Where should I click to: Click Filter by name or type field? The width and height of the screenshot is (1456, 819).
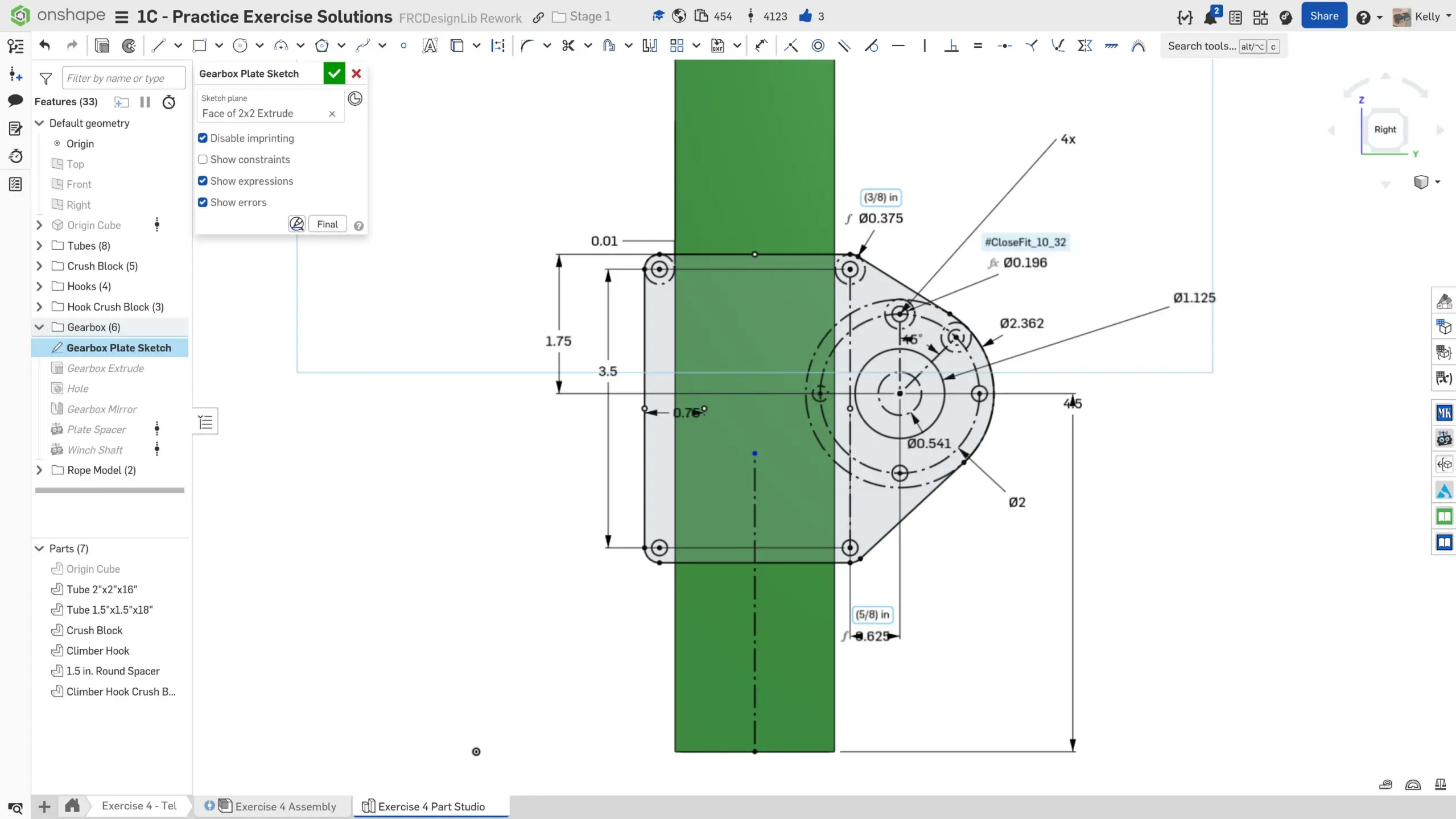pyautogui.click(x=123, y=78)
